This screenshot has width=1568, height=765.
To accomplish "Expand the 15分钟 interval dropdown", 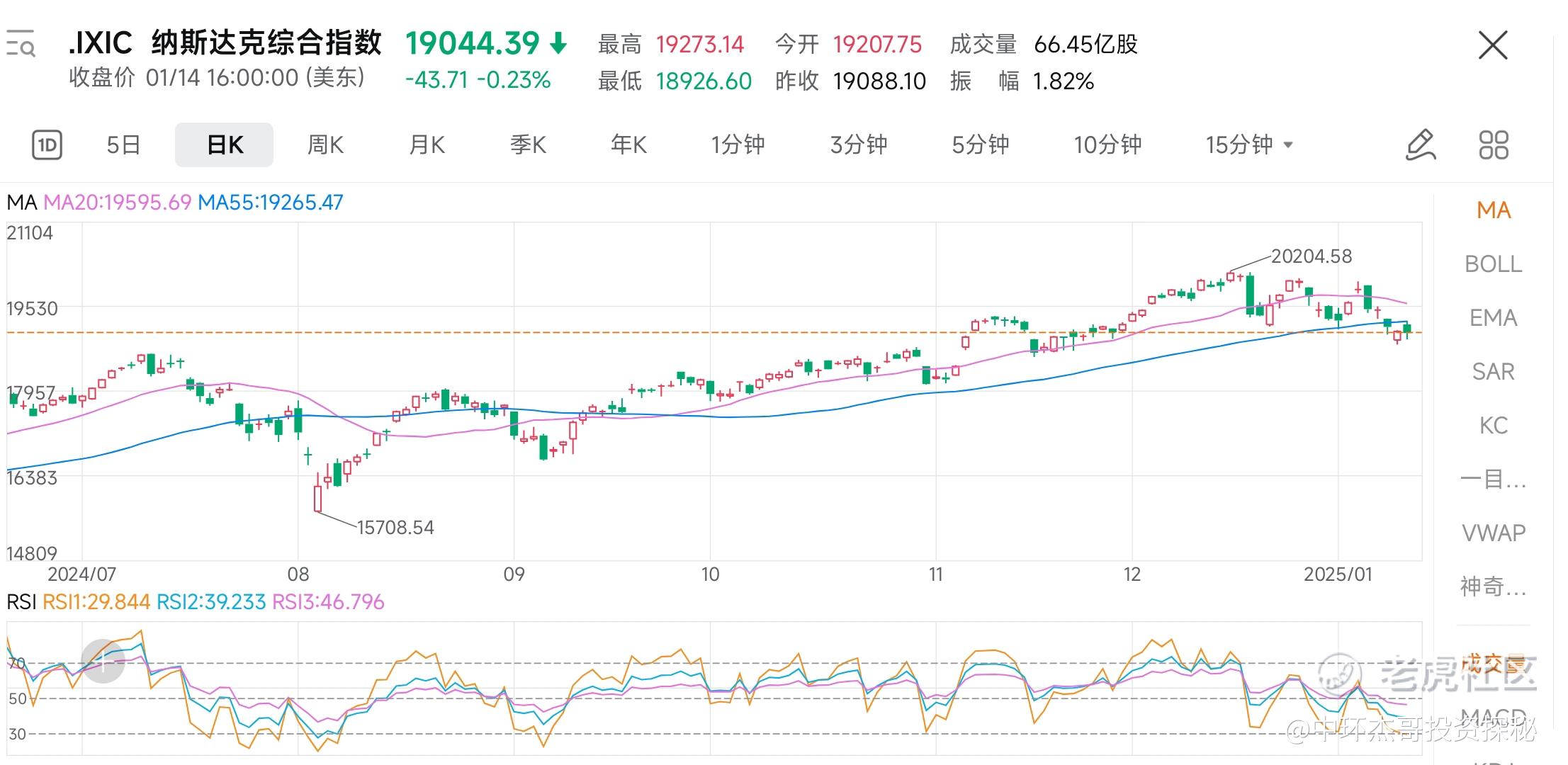I will 1249,145.
